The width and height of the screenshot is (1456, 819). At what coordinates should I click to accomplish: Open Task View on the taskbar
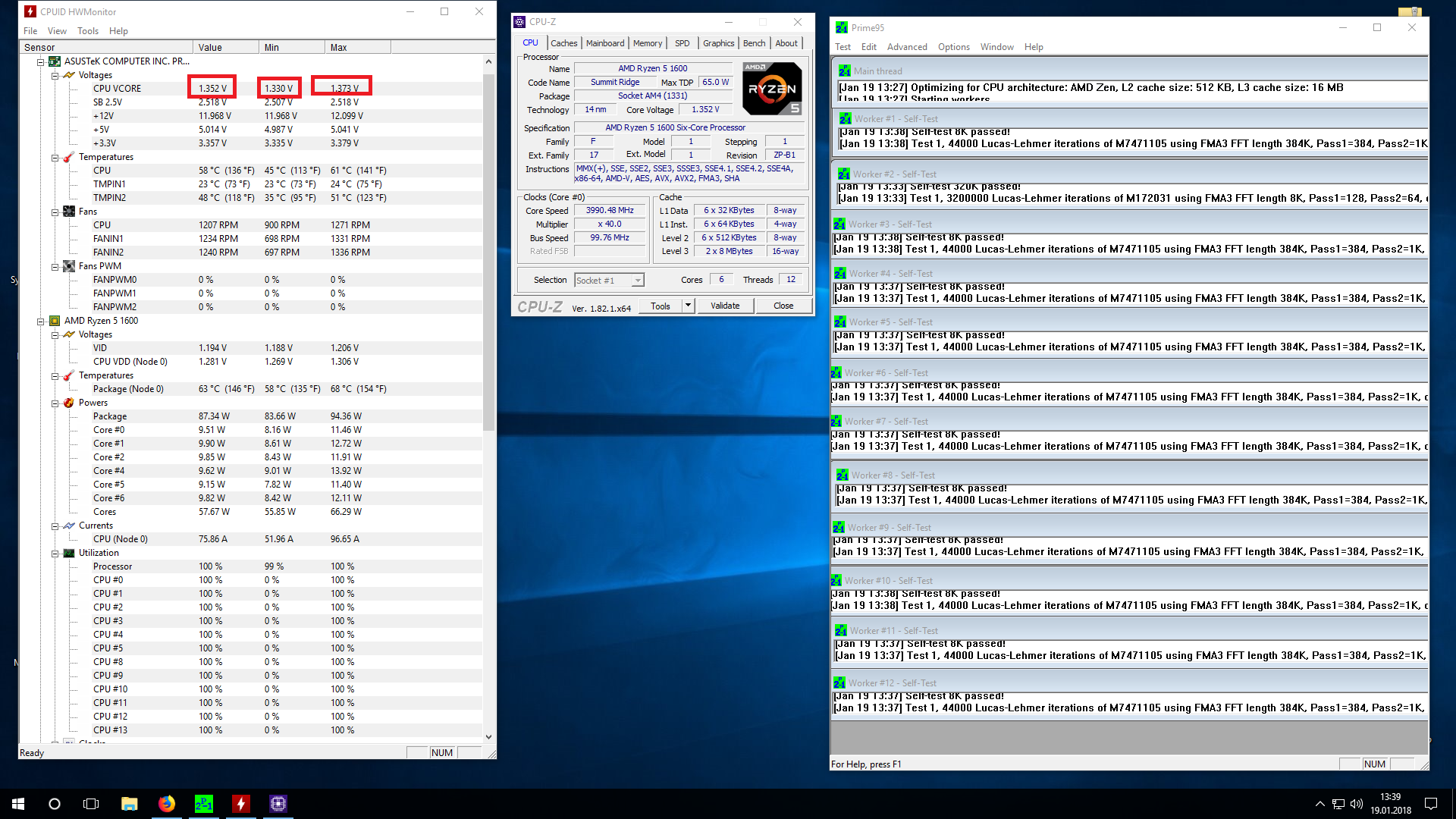[x=91, y=804]
